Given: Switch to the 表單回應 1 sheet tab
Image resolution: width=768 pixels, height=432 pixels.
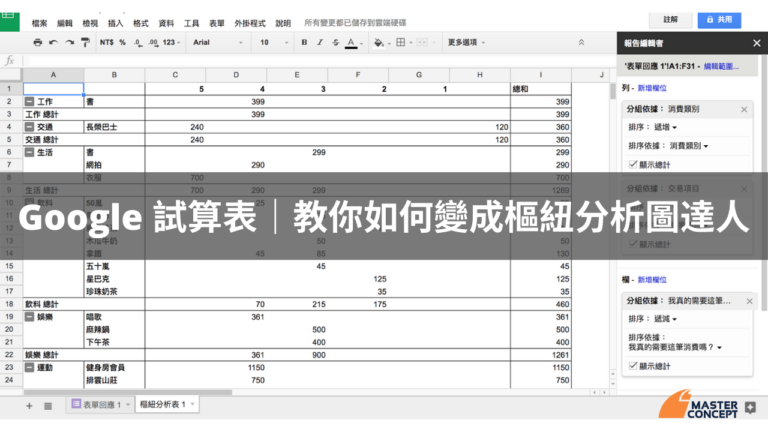Looking at the screenshot, I should coord(100,405).
